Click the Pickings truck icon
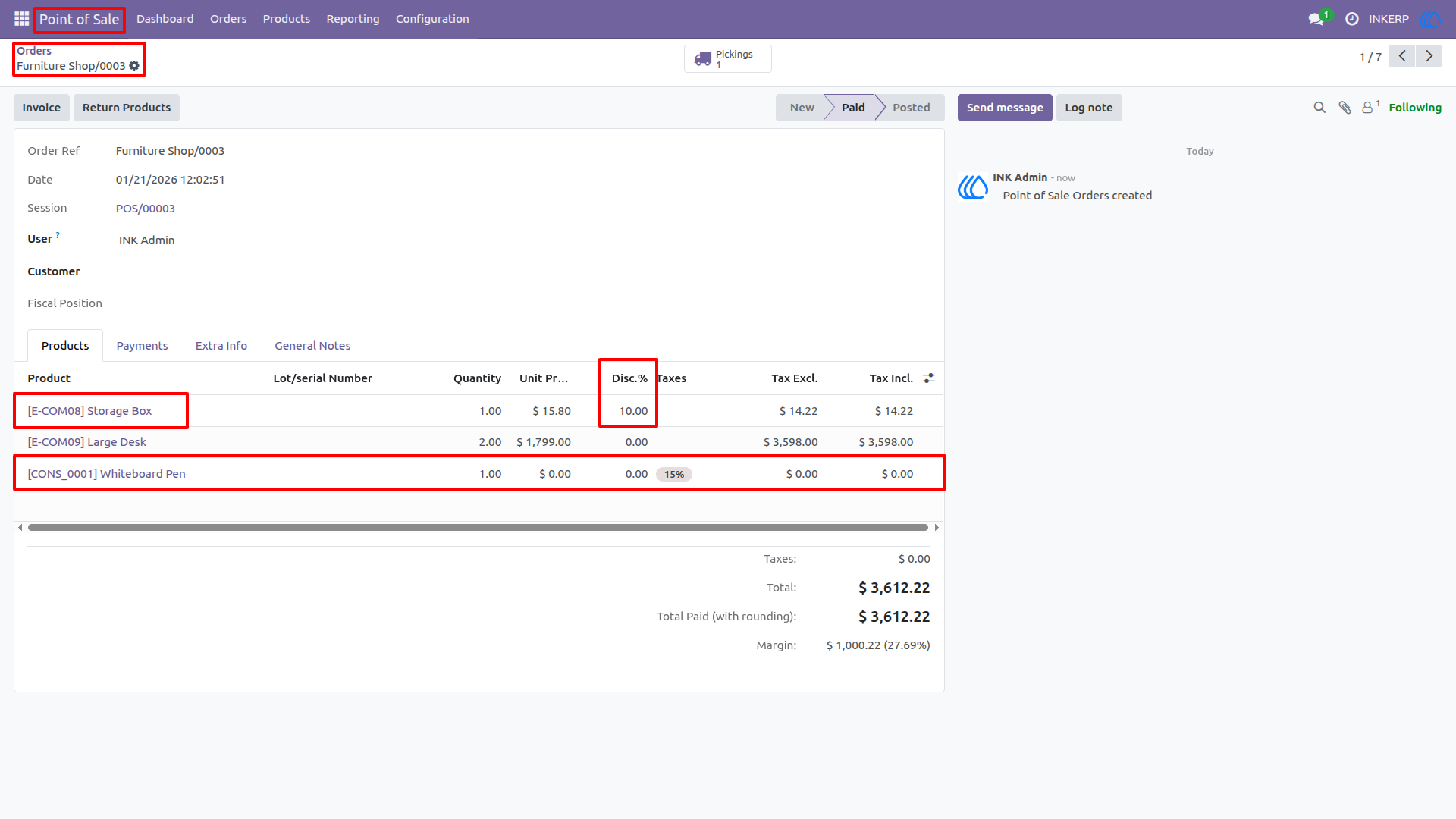 [x=703, y=59]
